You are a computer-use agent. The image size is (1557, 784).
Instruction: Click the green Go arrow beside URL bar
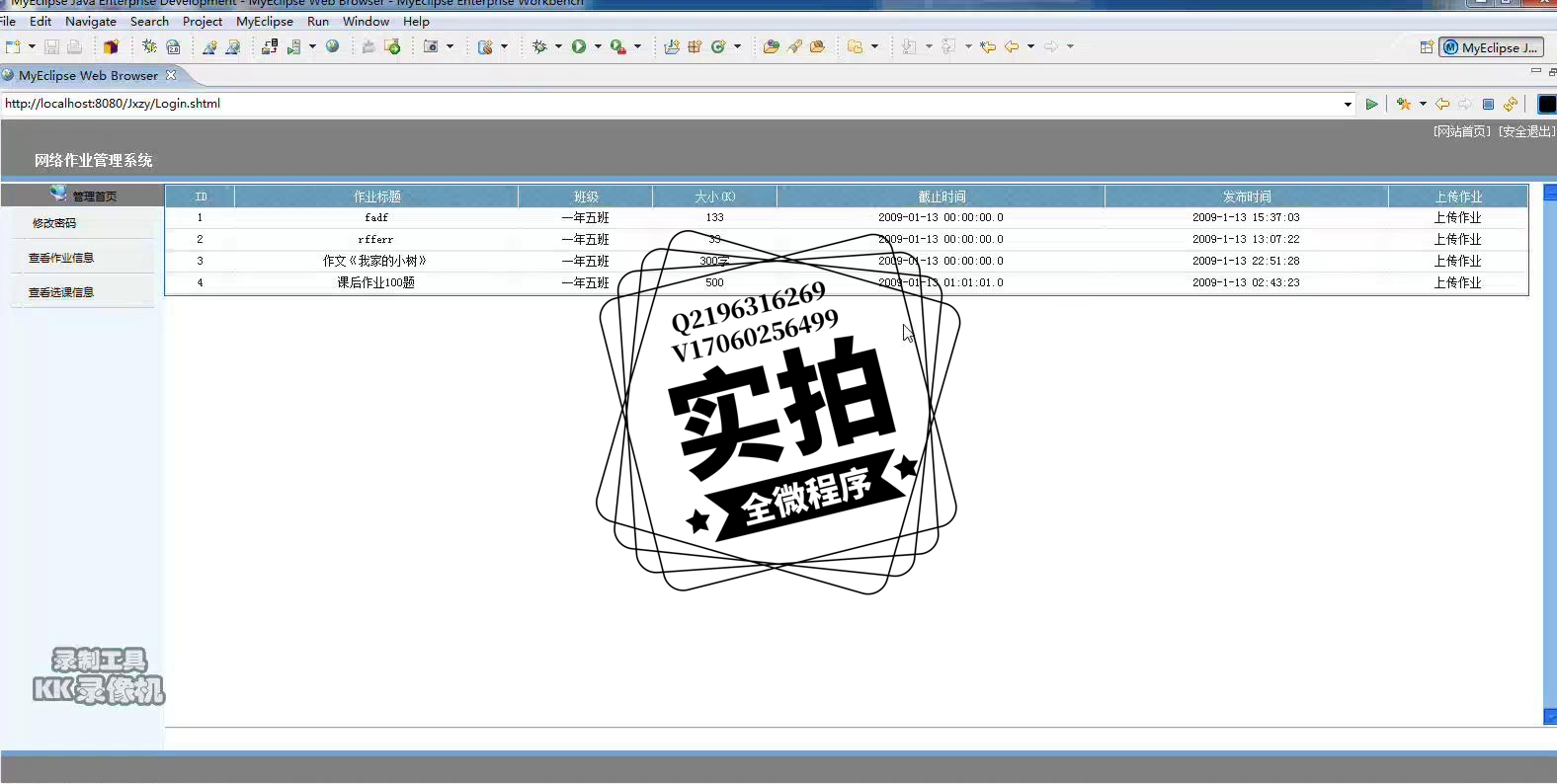[1371, 104]
